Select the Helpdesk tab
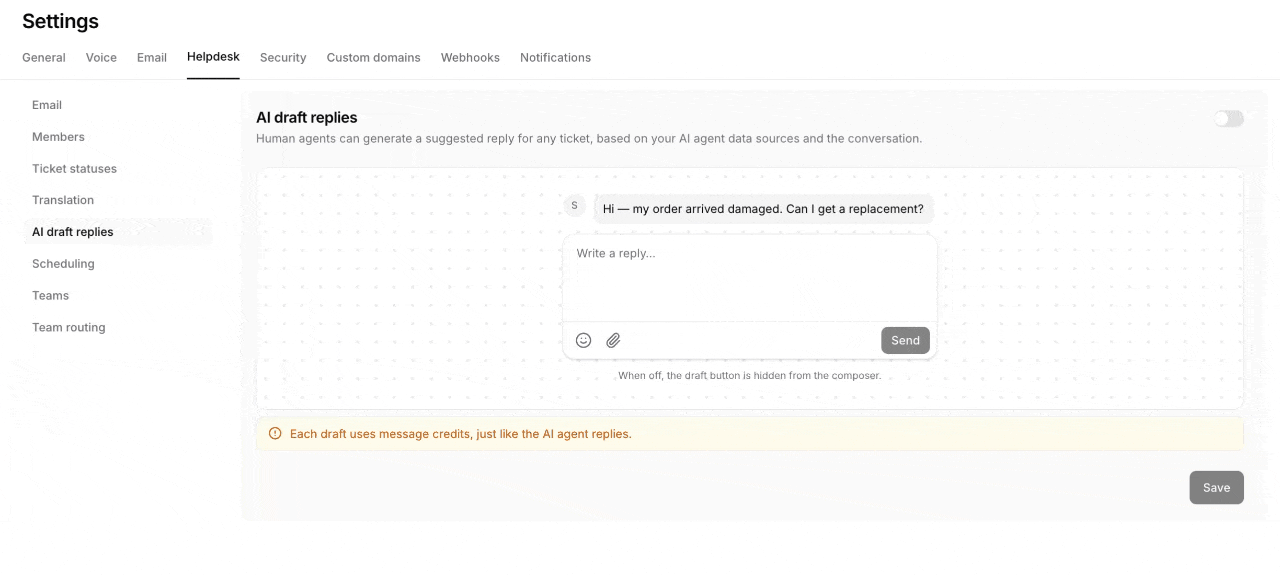This screenshot has width=1280, height=575. (x=213, y=57)
